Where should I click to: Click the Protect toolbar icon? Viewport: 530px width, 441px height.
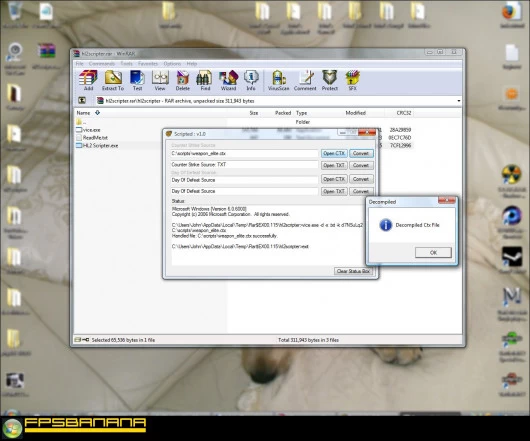point(330,80)
